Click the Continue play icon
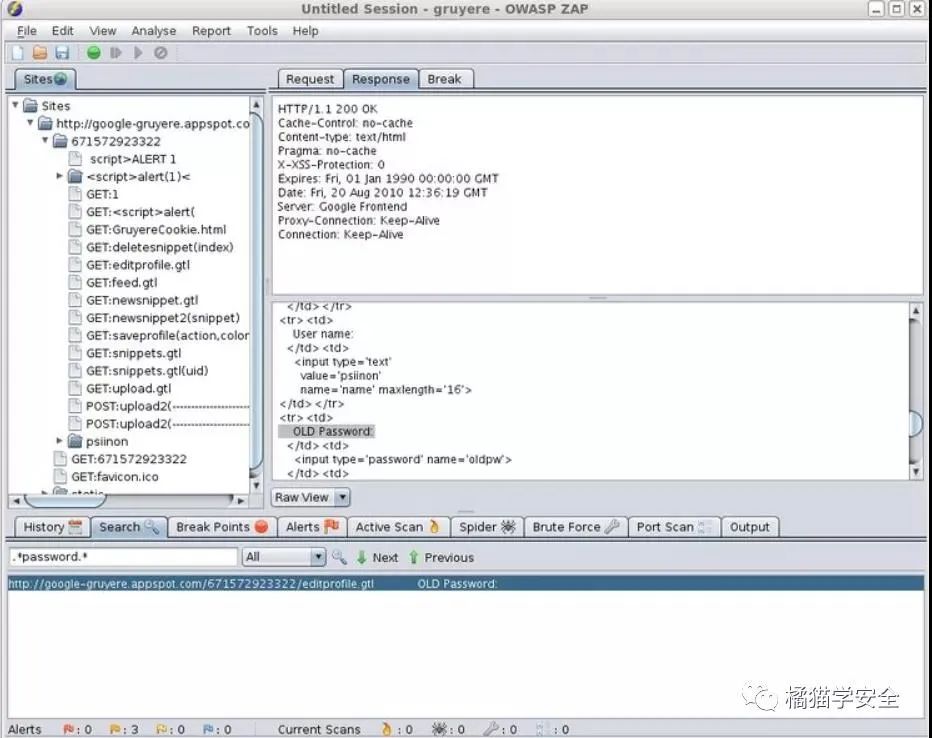Screen dimensions: 932x738 coord(138,53)
